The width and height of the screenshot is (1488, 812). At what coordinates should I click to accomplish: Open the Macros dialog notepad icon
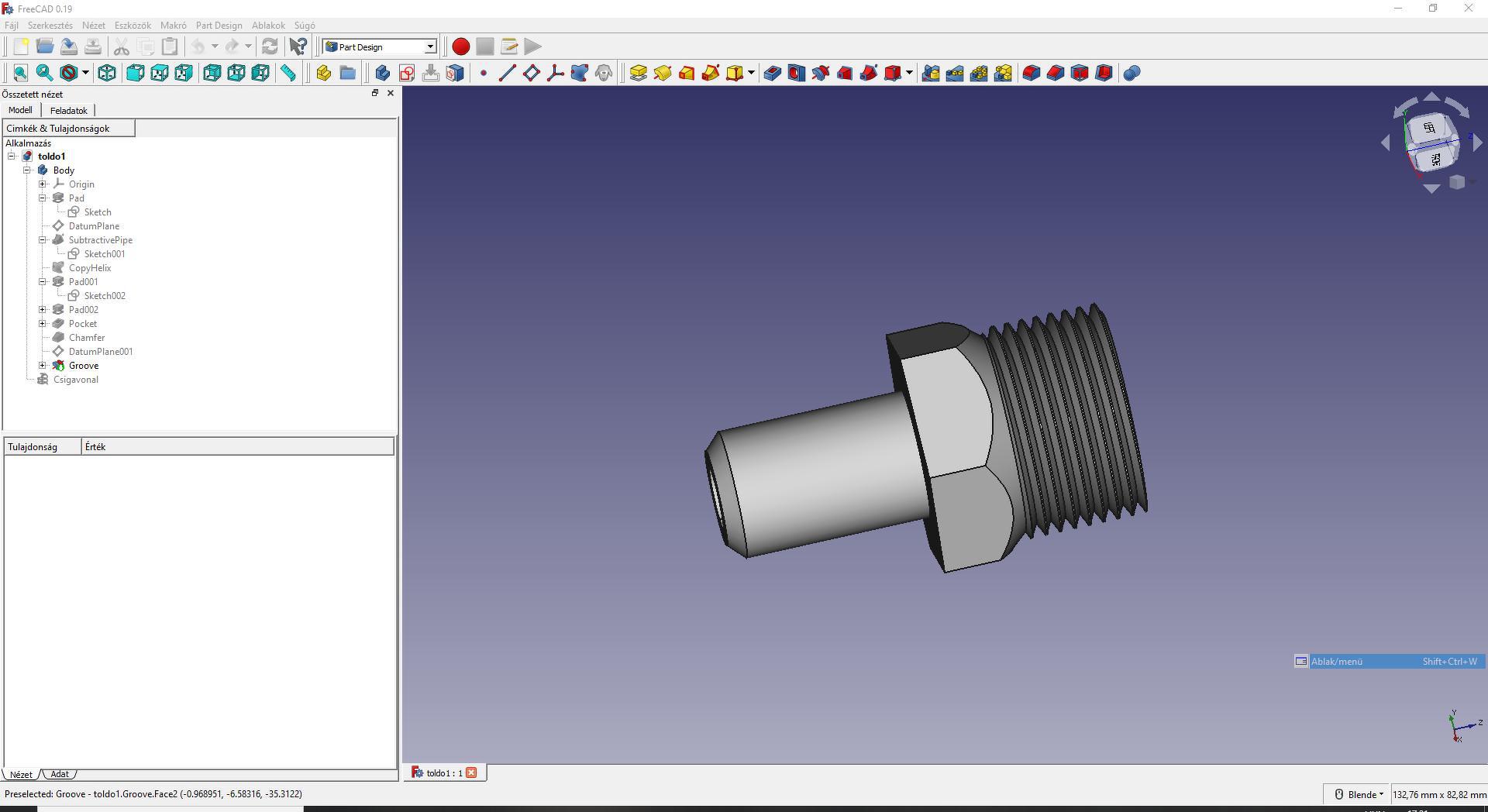(509, 46)
